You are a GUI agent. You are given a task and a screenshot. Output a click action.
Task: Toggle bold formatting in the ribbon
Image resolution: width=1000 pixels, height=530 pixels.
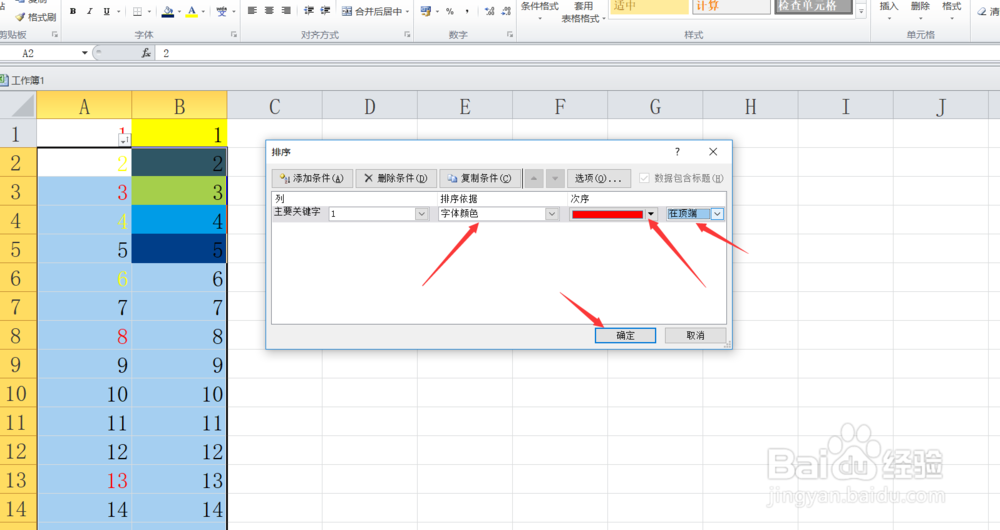click(73, 11)
